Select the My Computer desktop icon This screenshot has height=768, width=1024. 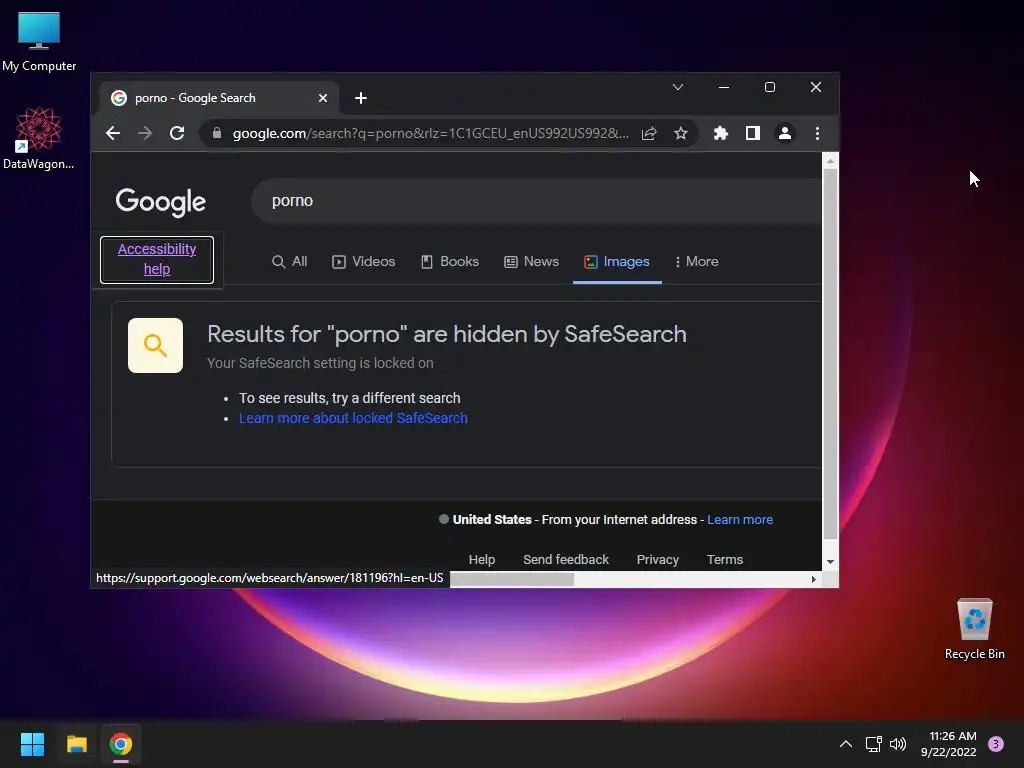tap(39, 41)
